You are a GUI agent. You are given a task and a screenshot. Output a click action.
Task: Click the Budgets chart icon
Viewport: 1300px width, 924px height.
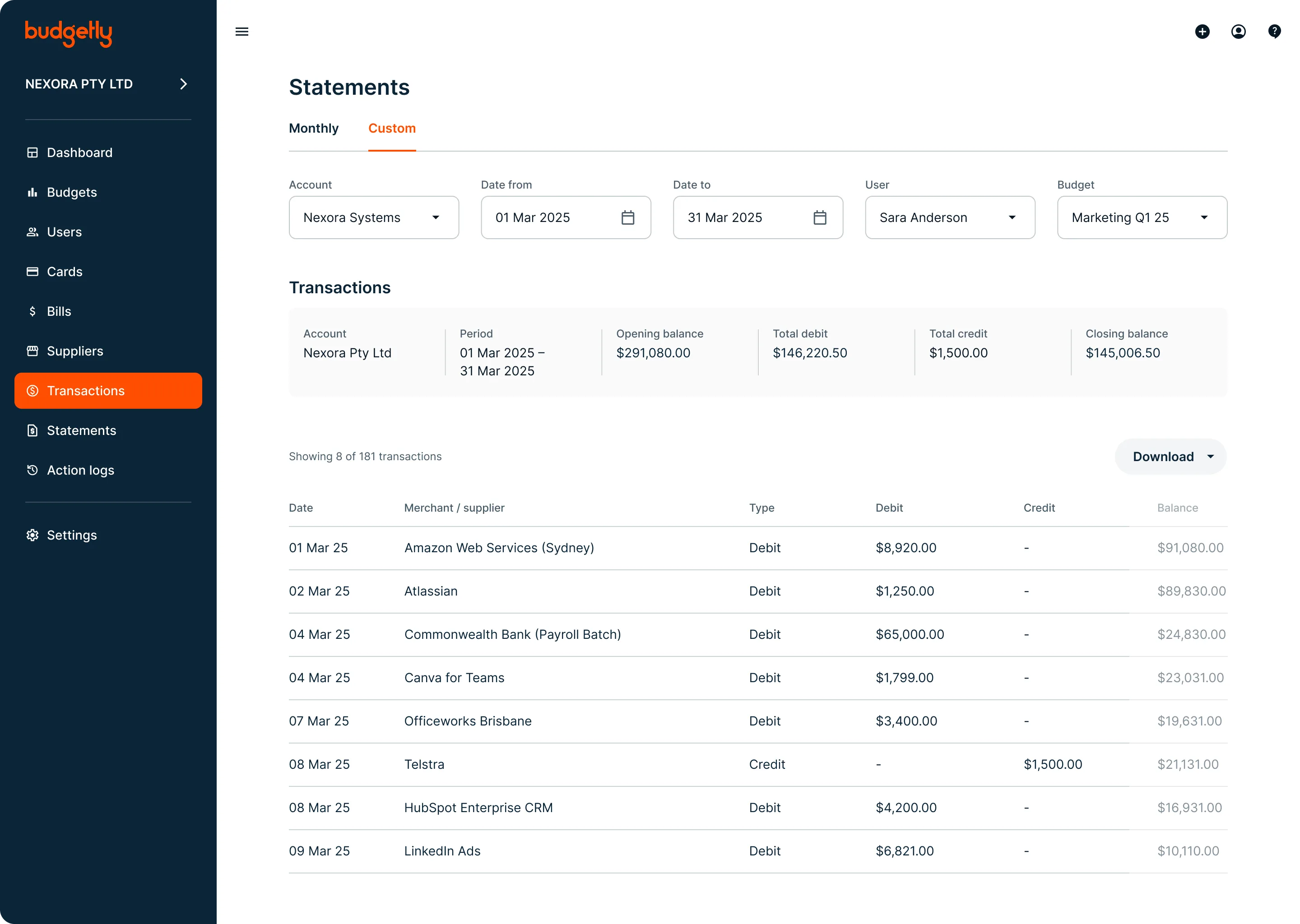pyautogui.click(x=32, y=192)
